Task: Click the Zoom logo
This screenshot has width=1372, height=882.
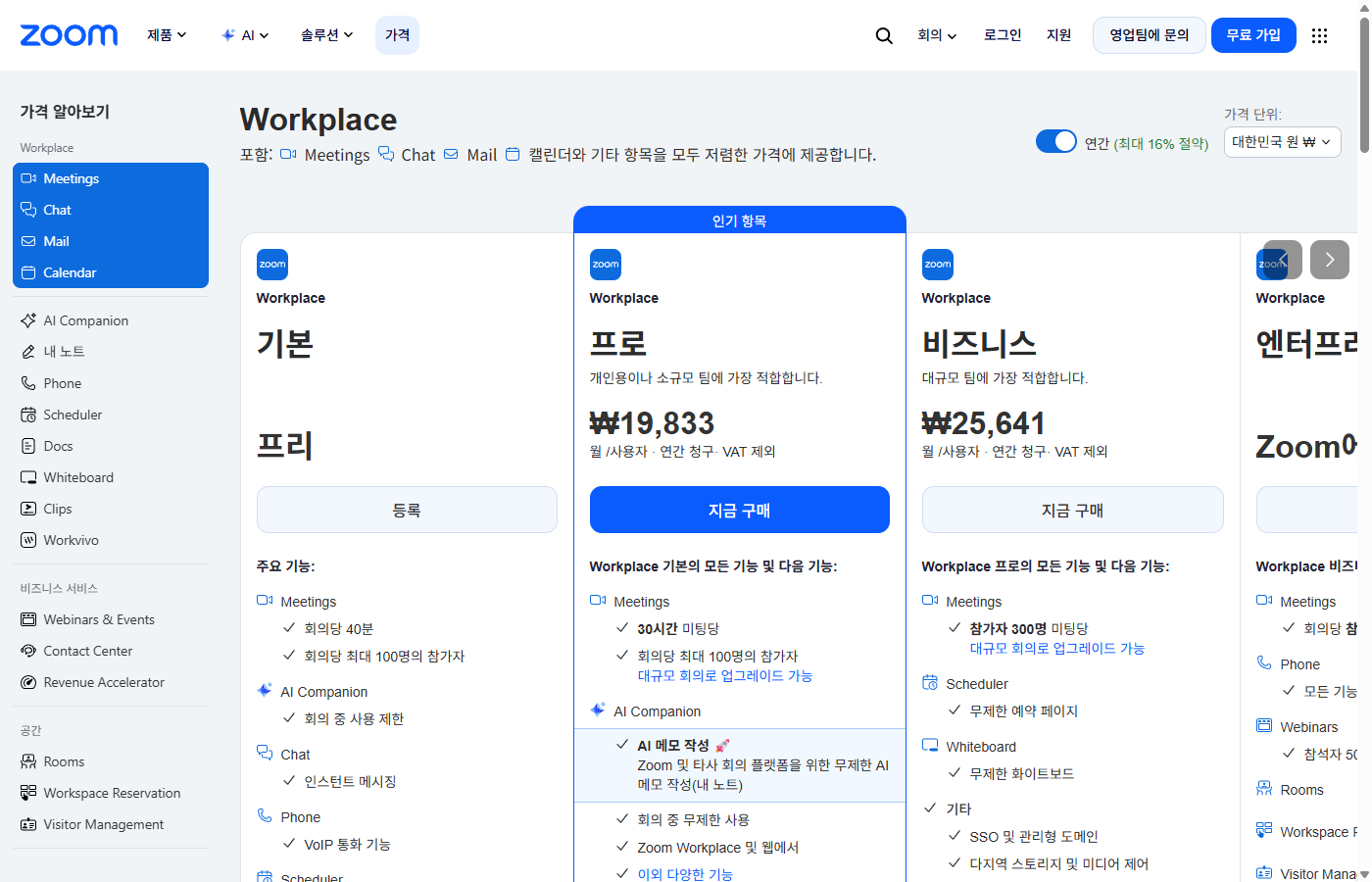Action: point(69,35)
